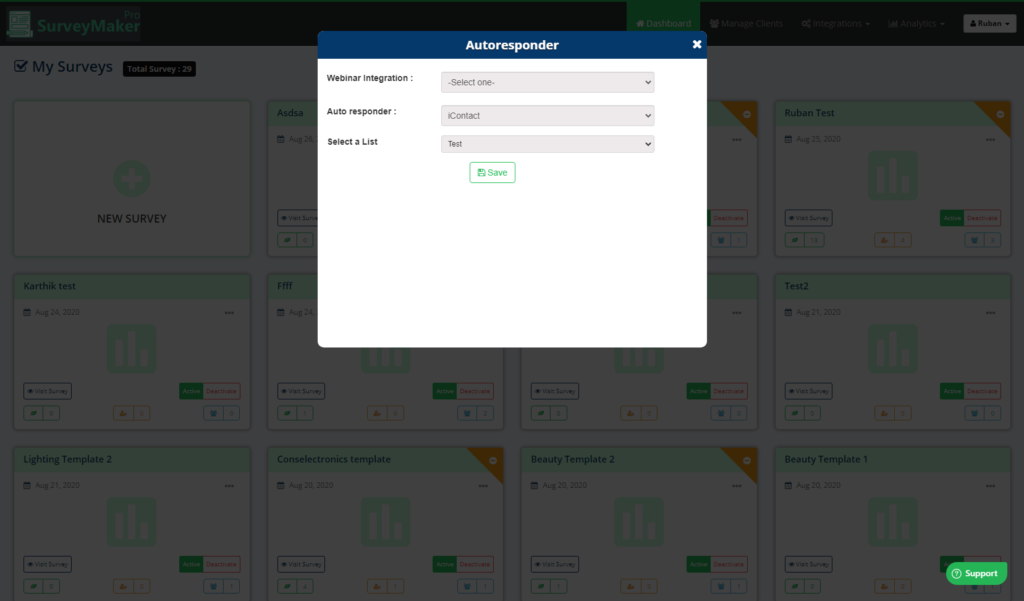Open the Auto responder dropdown showing iContact
The image size is (1024, 601).
coord(547,116)
